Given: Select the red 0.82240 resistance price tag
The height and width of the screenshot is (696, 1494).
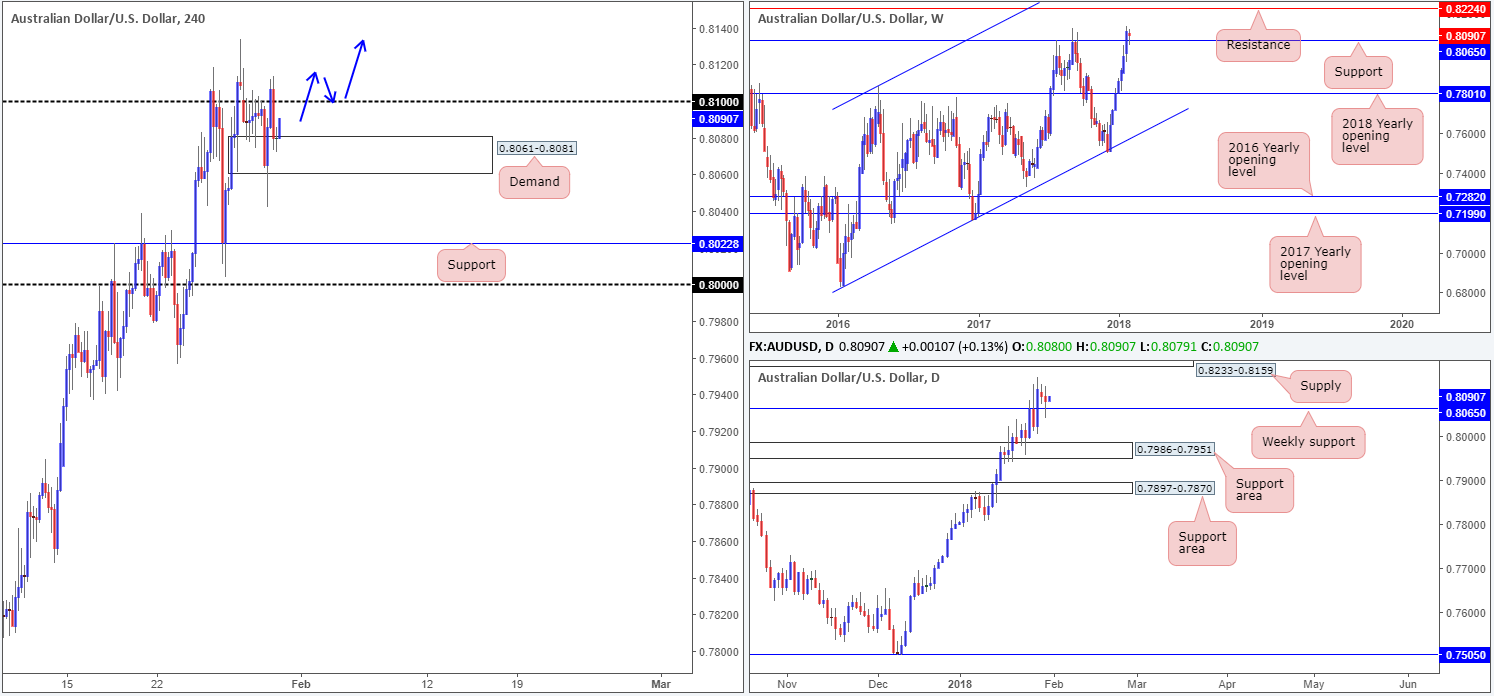Looking at the screenshot, I should [1463, 8].
